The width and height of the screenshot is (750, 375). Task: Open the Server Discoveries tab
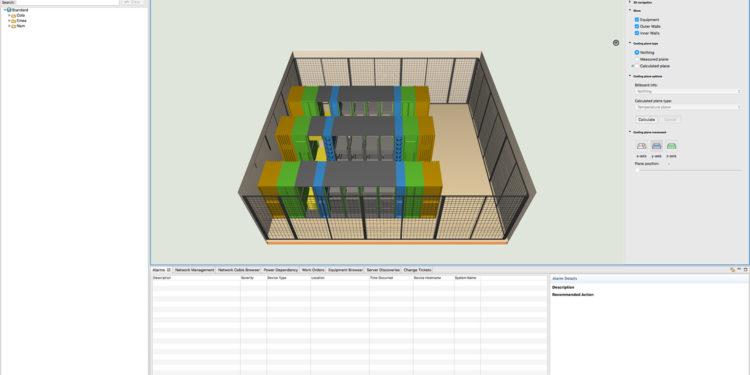[x=383, y=270]
